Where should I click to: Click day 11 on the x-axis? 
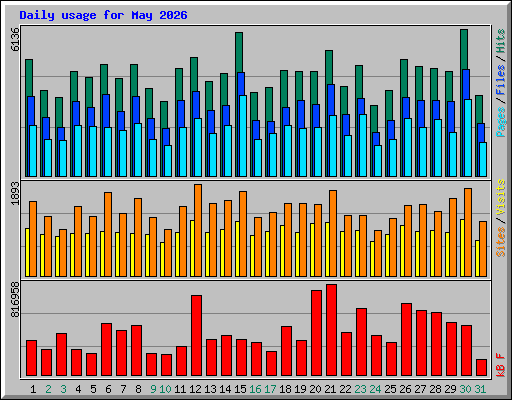pyautogui.click(x=180, y=389)
